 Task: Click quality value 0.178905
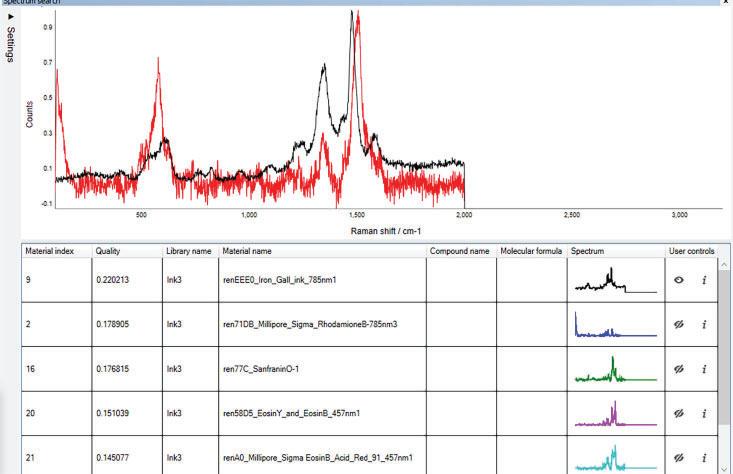coord(113,324)
